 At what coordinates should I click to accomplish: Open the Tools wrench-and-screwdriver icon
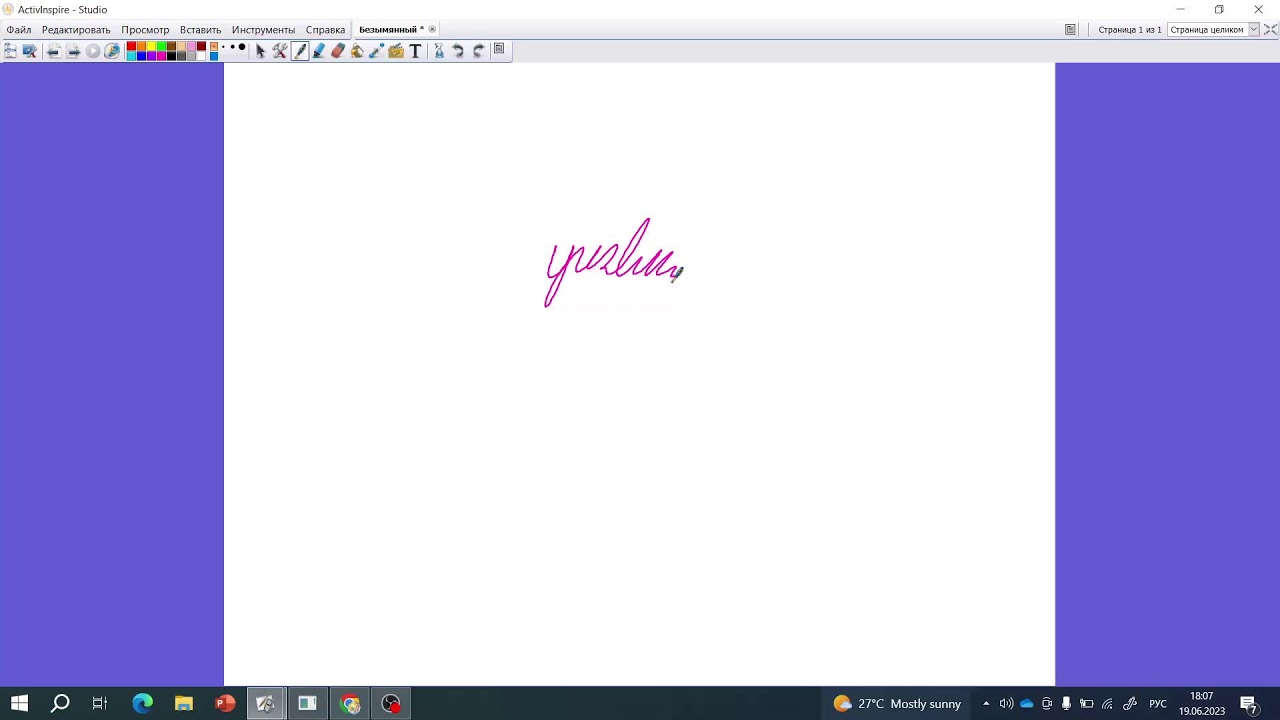coord(279,50)
